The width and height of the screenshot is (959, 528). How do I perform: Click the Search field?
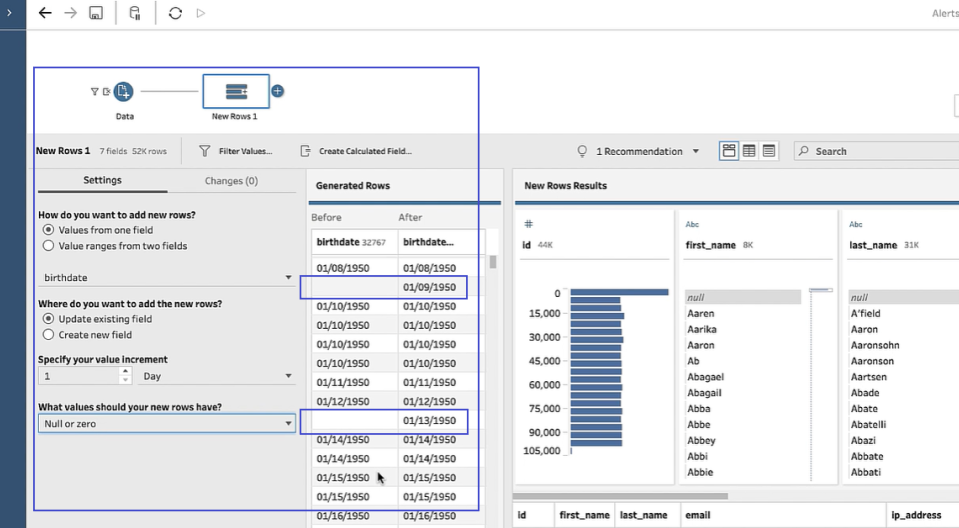876,151
